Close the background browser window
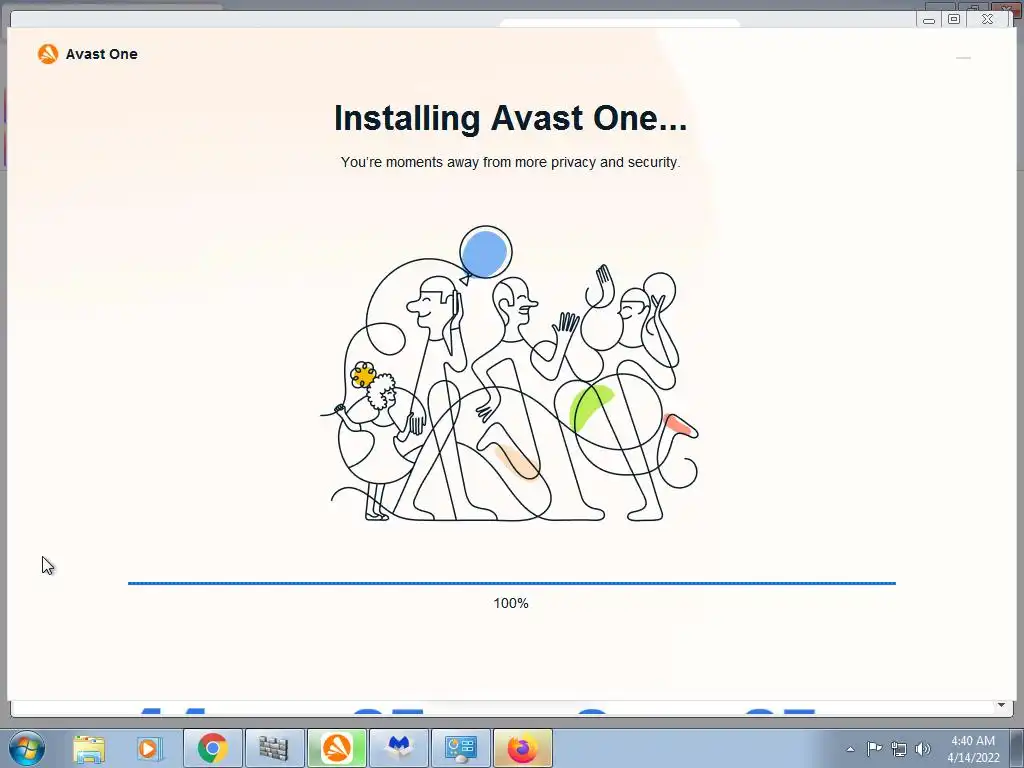This screenshot has height=768, width=1024. [x=987, y=20]
